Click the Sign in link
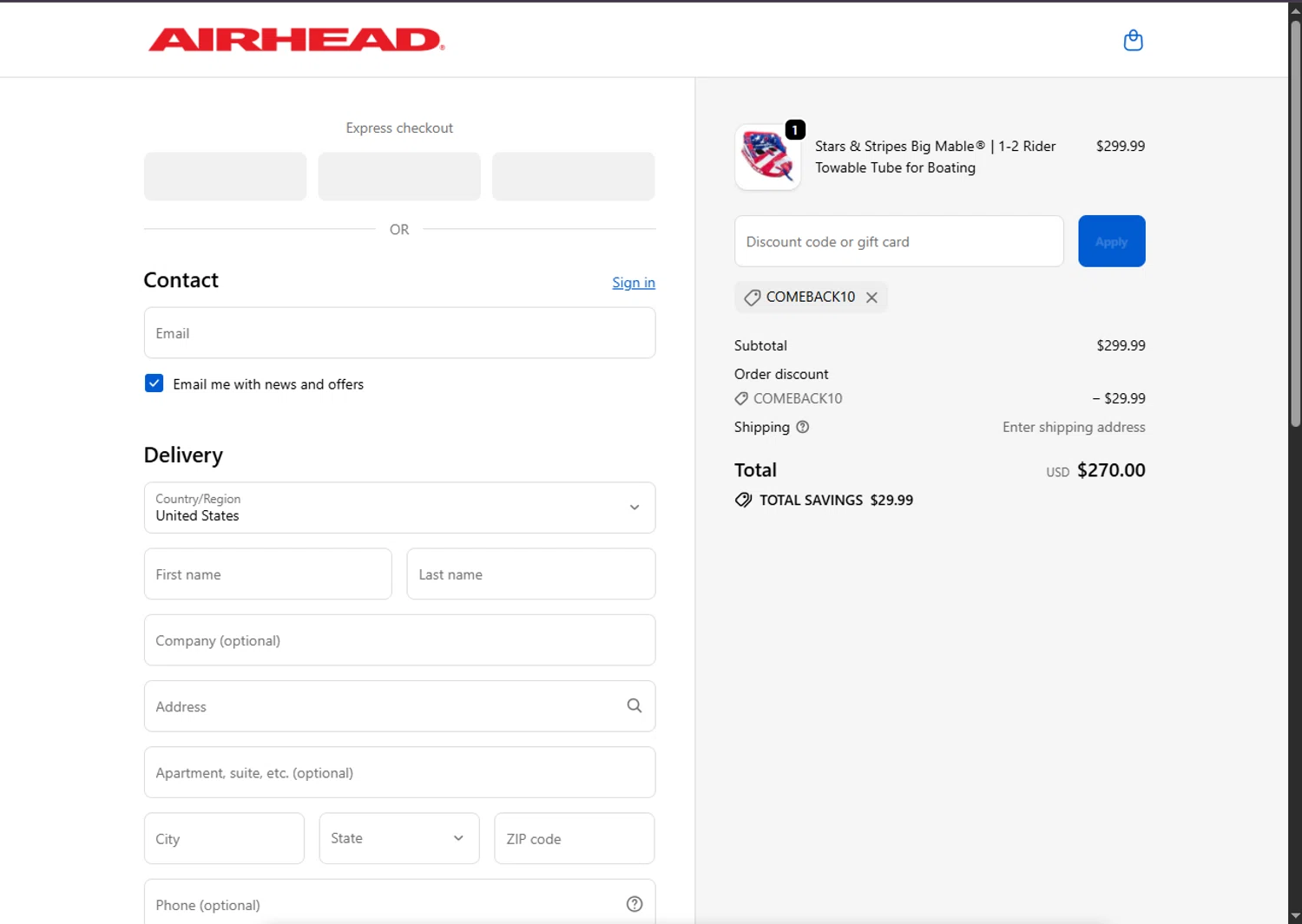This screenshot has width=1302, height=924. 634,283
